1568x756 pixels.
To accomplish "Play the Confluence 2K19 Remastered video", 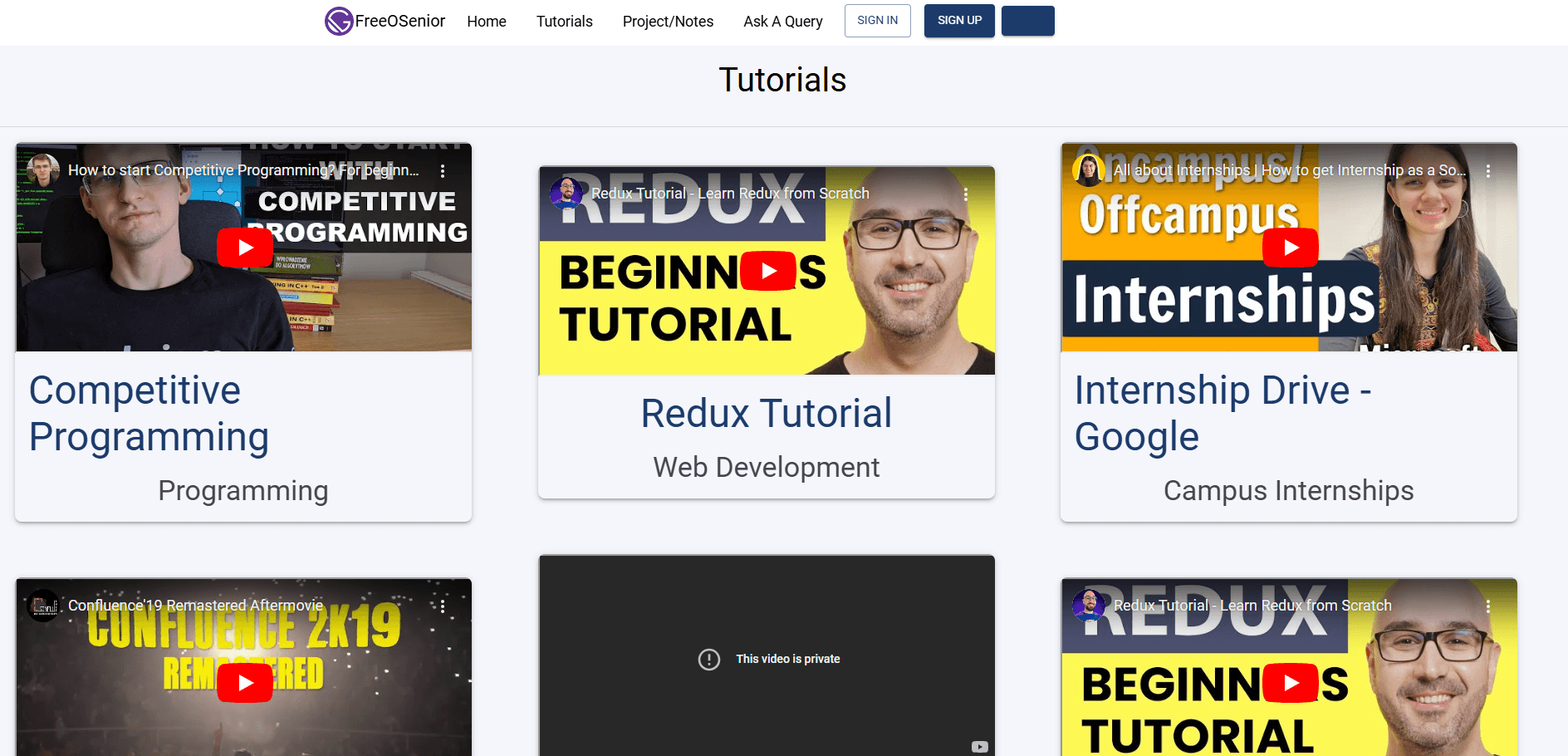I will (x=245, y=683).
